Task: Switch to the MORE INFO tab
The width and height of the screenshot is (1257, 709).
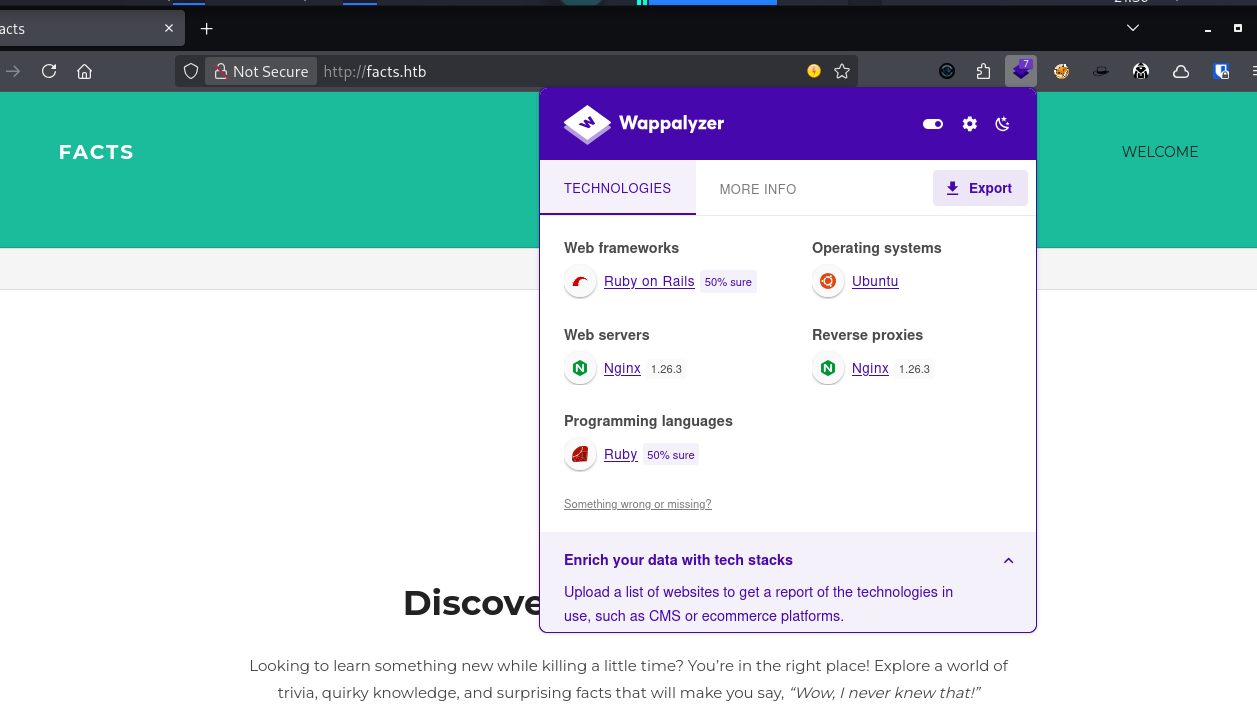Action: click(x=757, y=189)
